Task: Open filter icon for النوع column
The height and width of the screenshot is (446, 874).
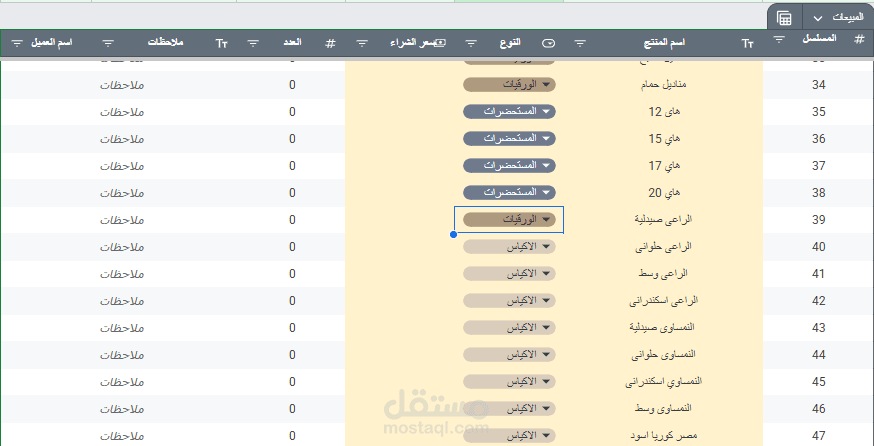Action: [471, 43]
